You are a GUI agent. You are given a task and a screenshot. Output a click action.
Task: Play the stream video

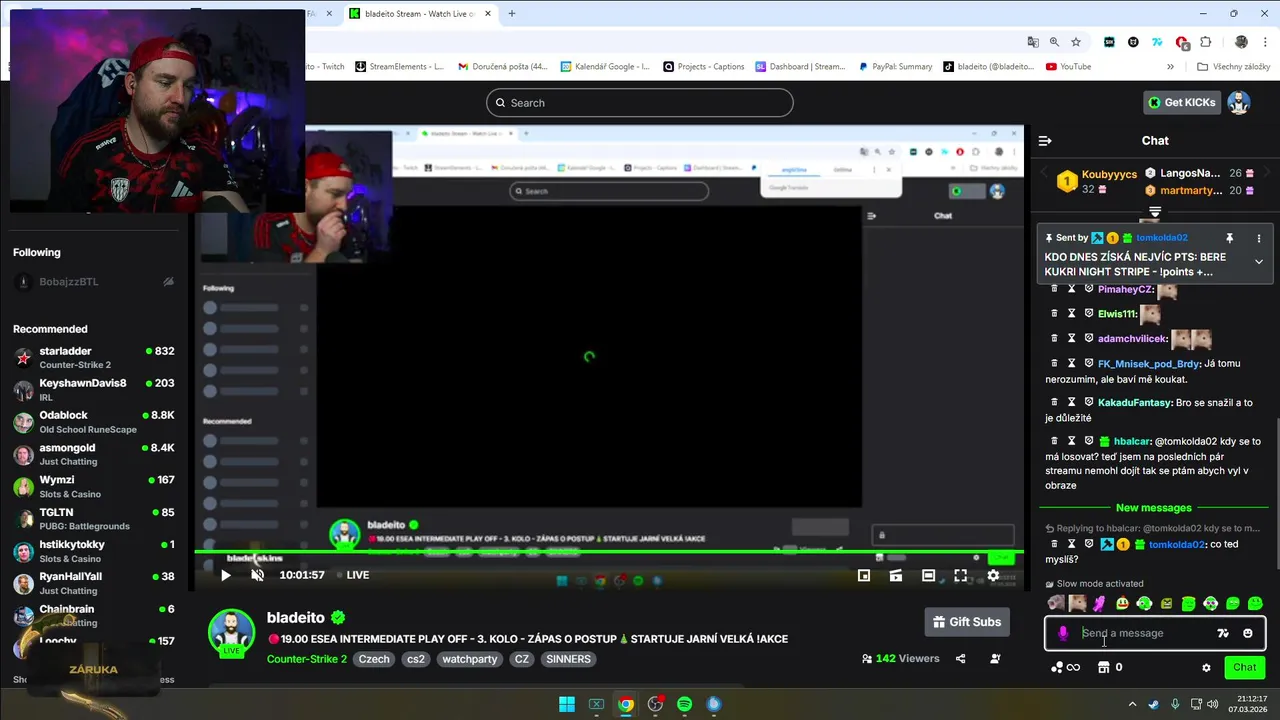pyautogui.click(x=225, y=575)
